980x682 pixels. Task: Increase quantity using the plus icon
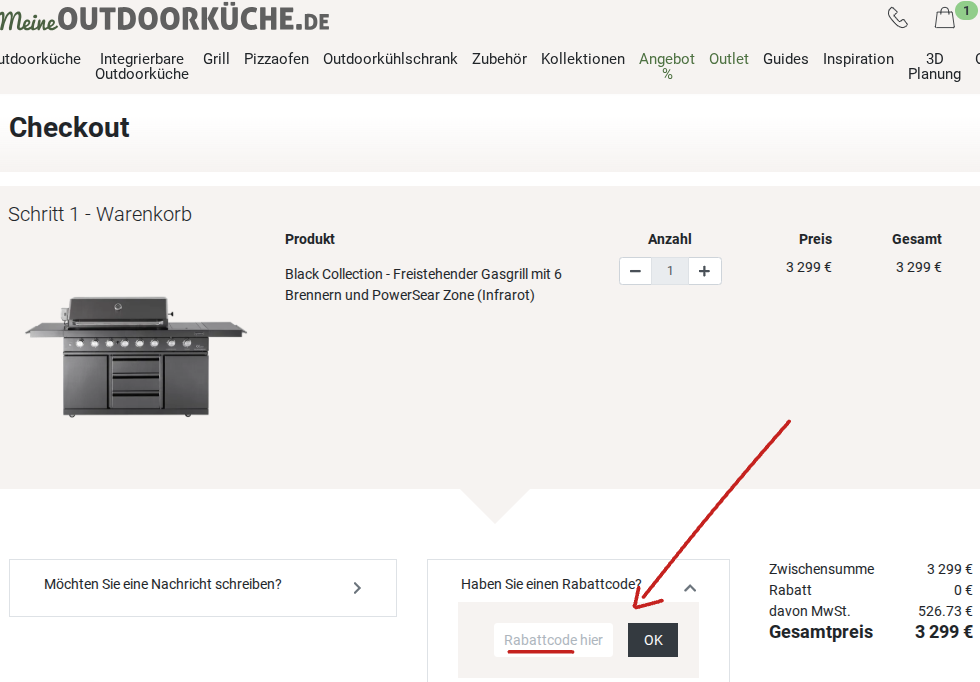coord(704,270)
